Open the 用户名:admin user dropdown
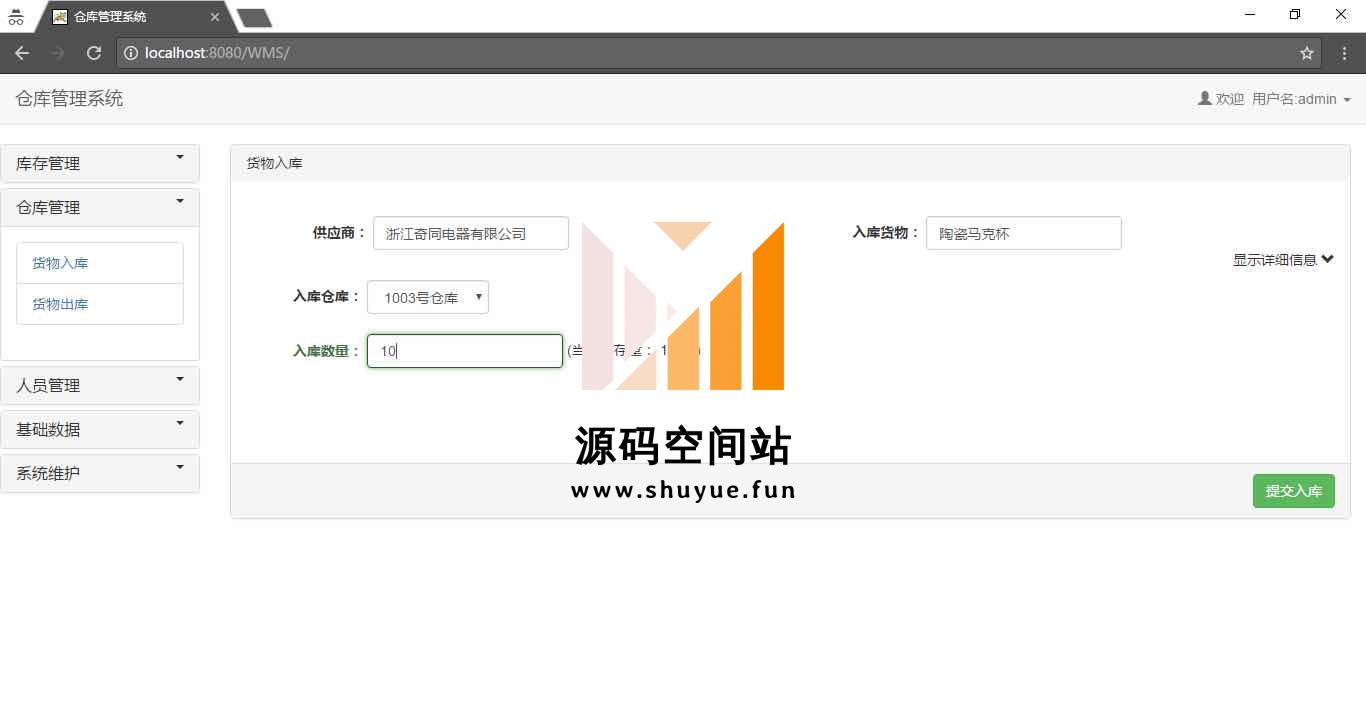 click(x=1301, y=99)
